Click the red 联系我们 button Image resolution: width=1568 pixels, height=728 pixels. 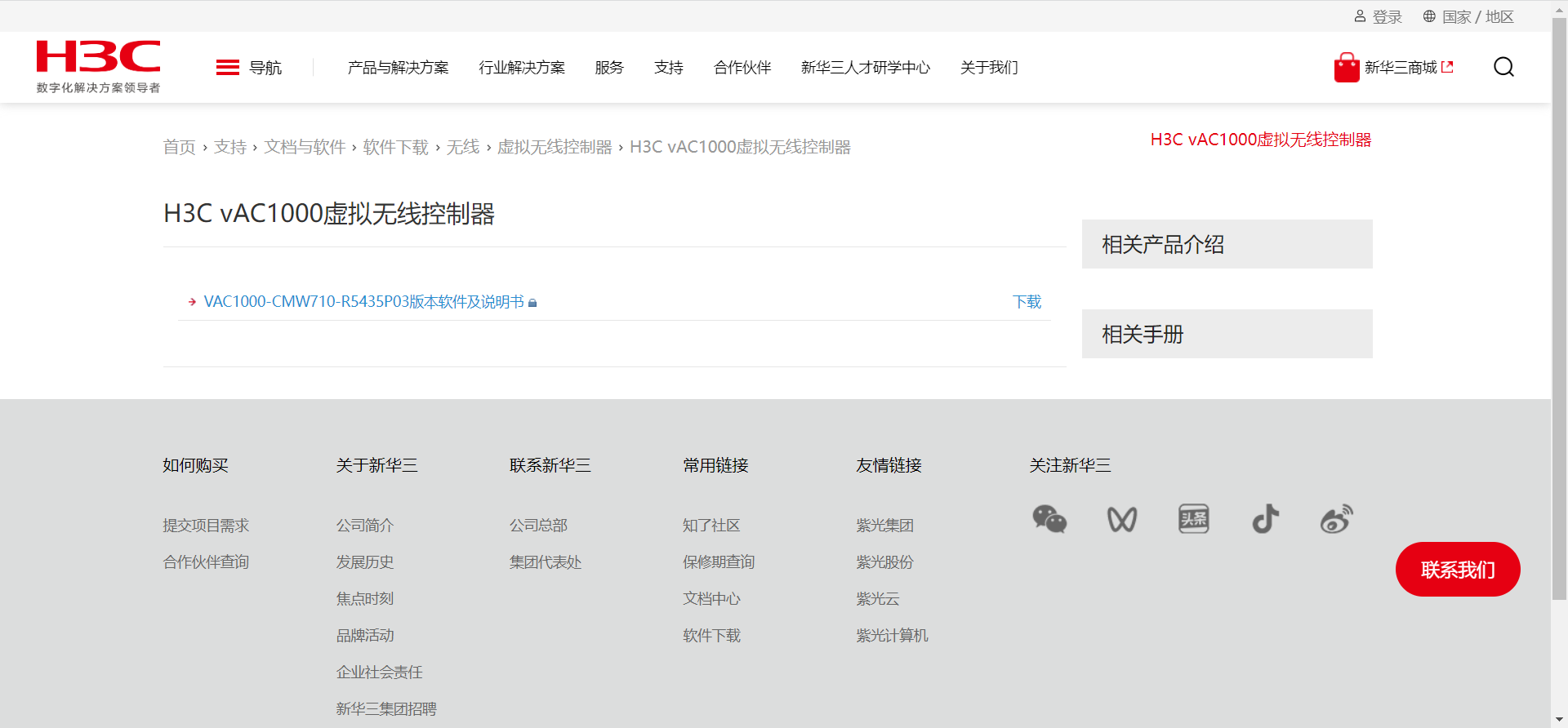click(x=1458, y=569)
